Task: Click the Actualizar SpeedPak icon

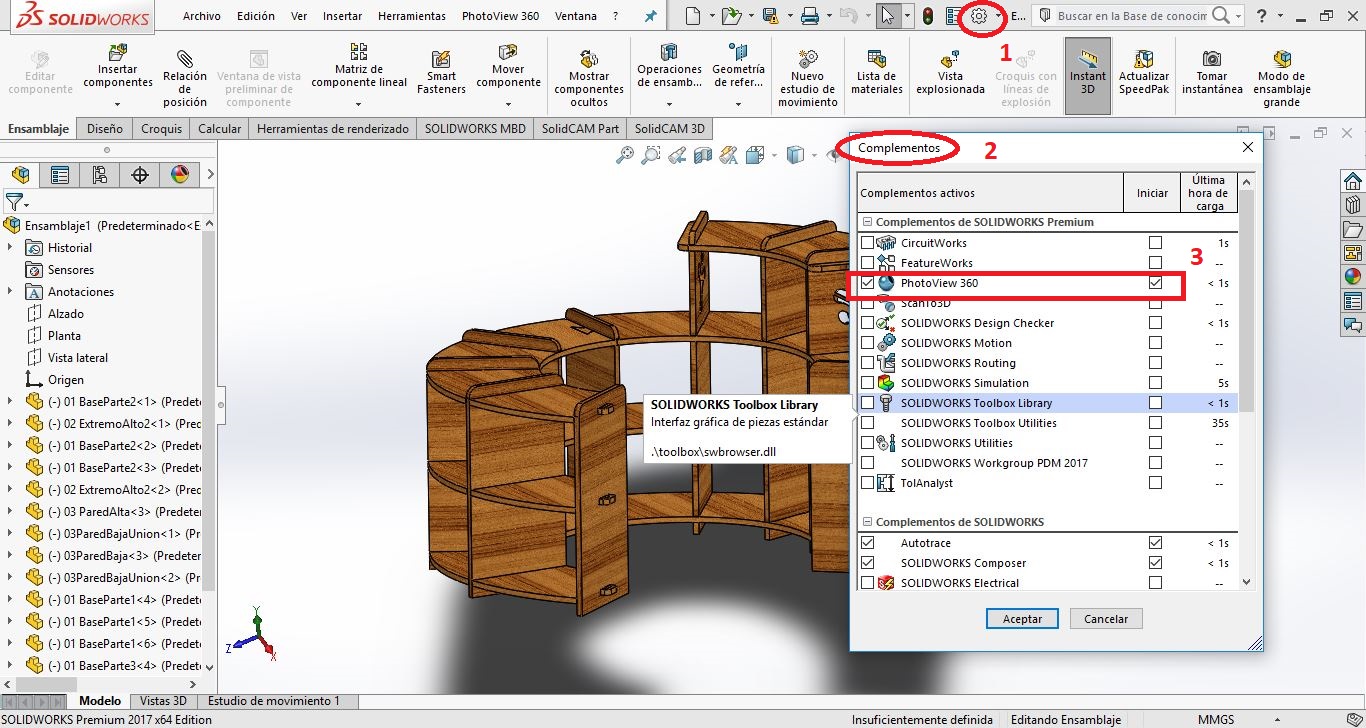Action: [1144, 59]
